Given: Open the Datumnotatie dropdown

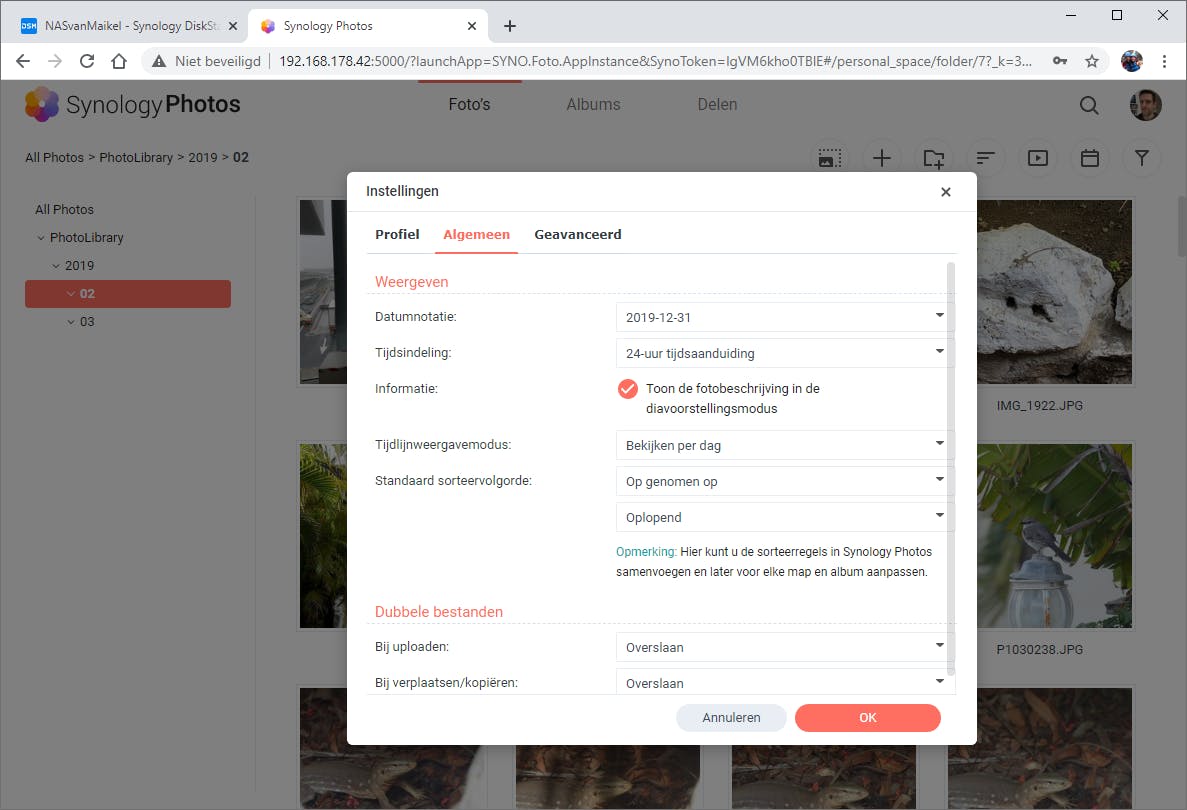Looking at the screenshot, I should coord(784,317).
